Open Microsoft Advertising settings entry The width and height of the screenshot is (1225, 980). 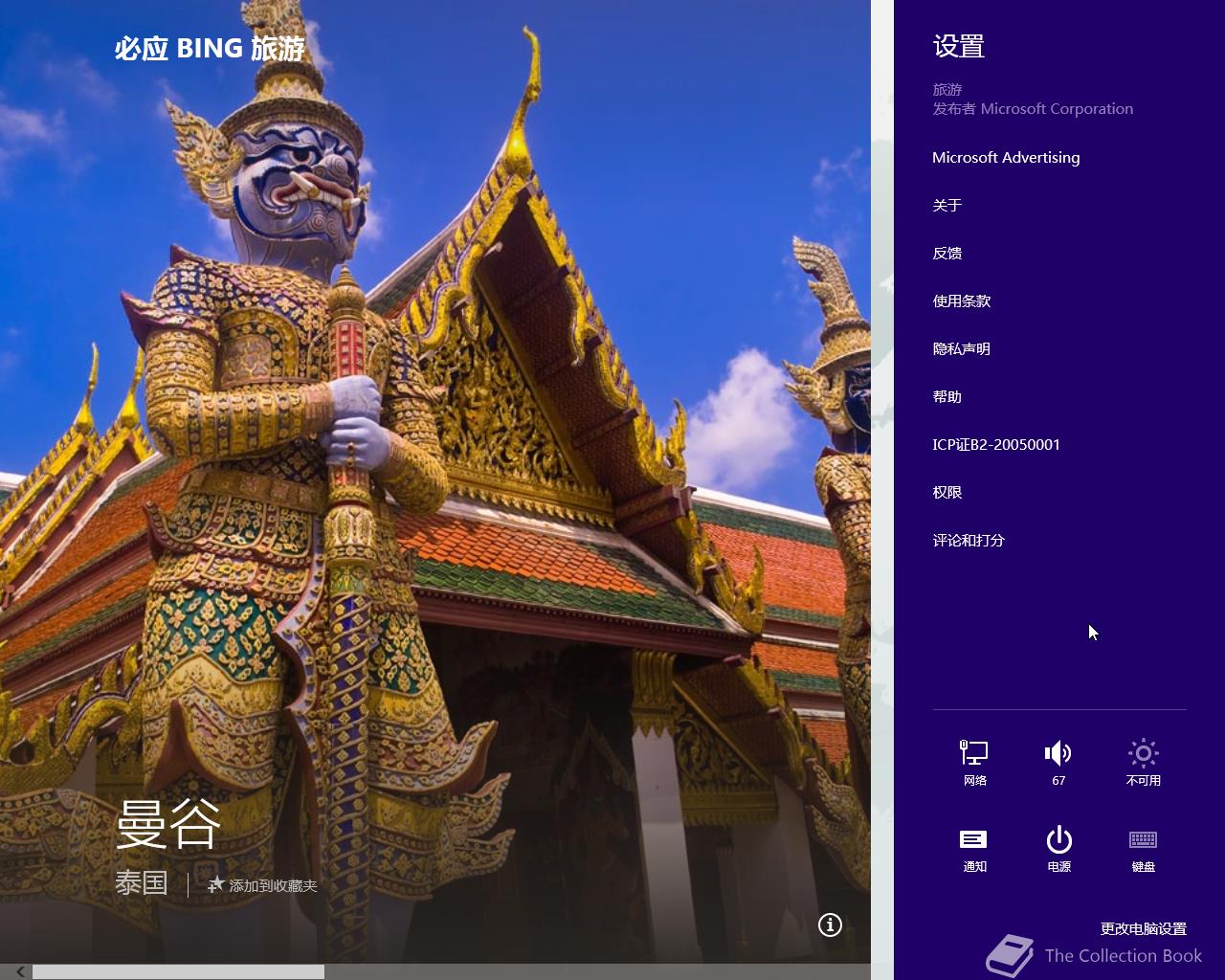click(x=1006, y=157)
